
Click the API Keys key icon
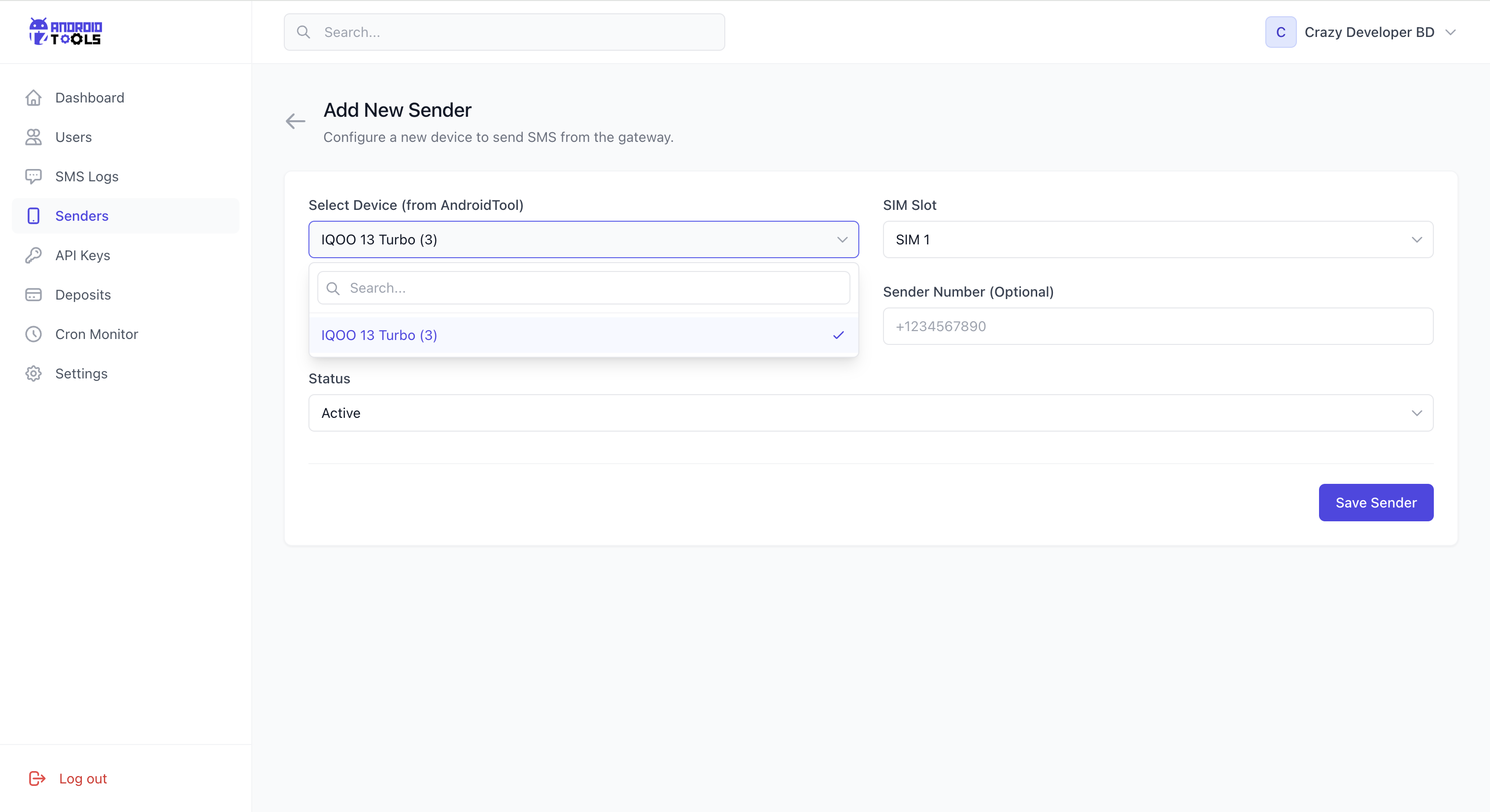pos(34,255)
